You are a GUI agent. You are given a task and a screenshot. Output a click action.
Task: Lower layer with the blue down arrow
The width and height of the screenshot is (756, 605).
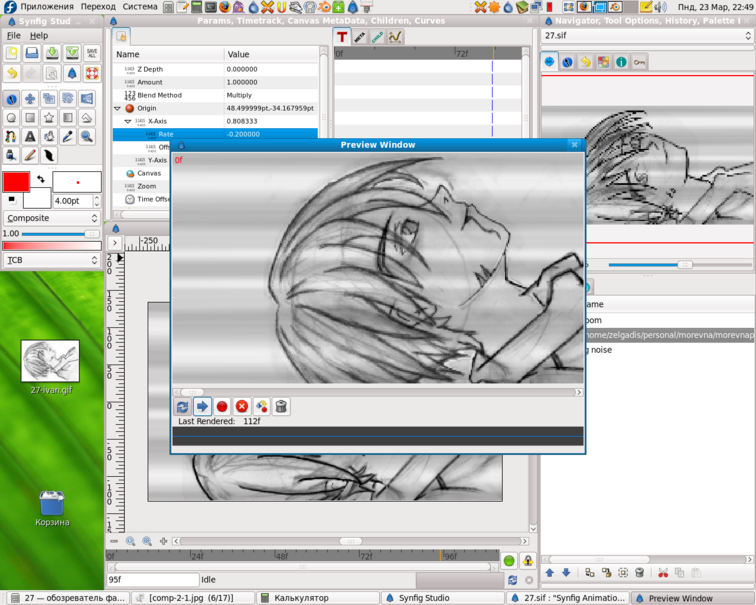(x=566, y=573)
